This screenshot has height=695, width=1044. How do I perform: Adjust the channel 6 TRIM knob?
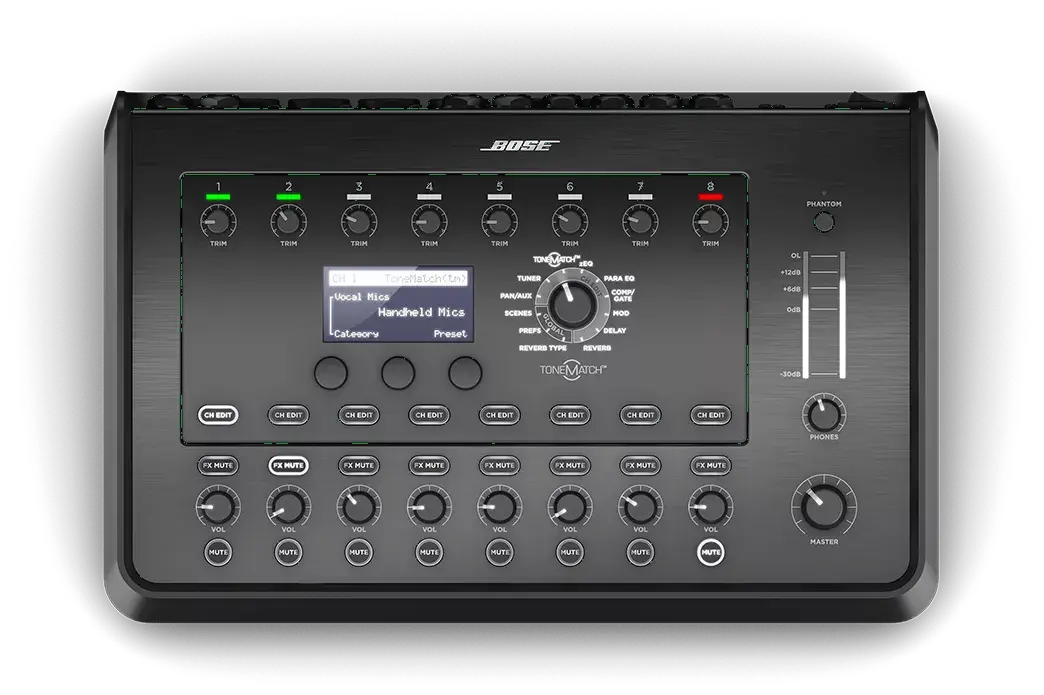coord(570,221)
